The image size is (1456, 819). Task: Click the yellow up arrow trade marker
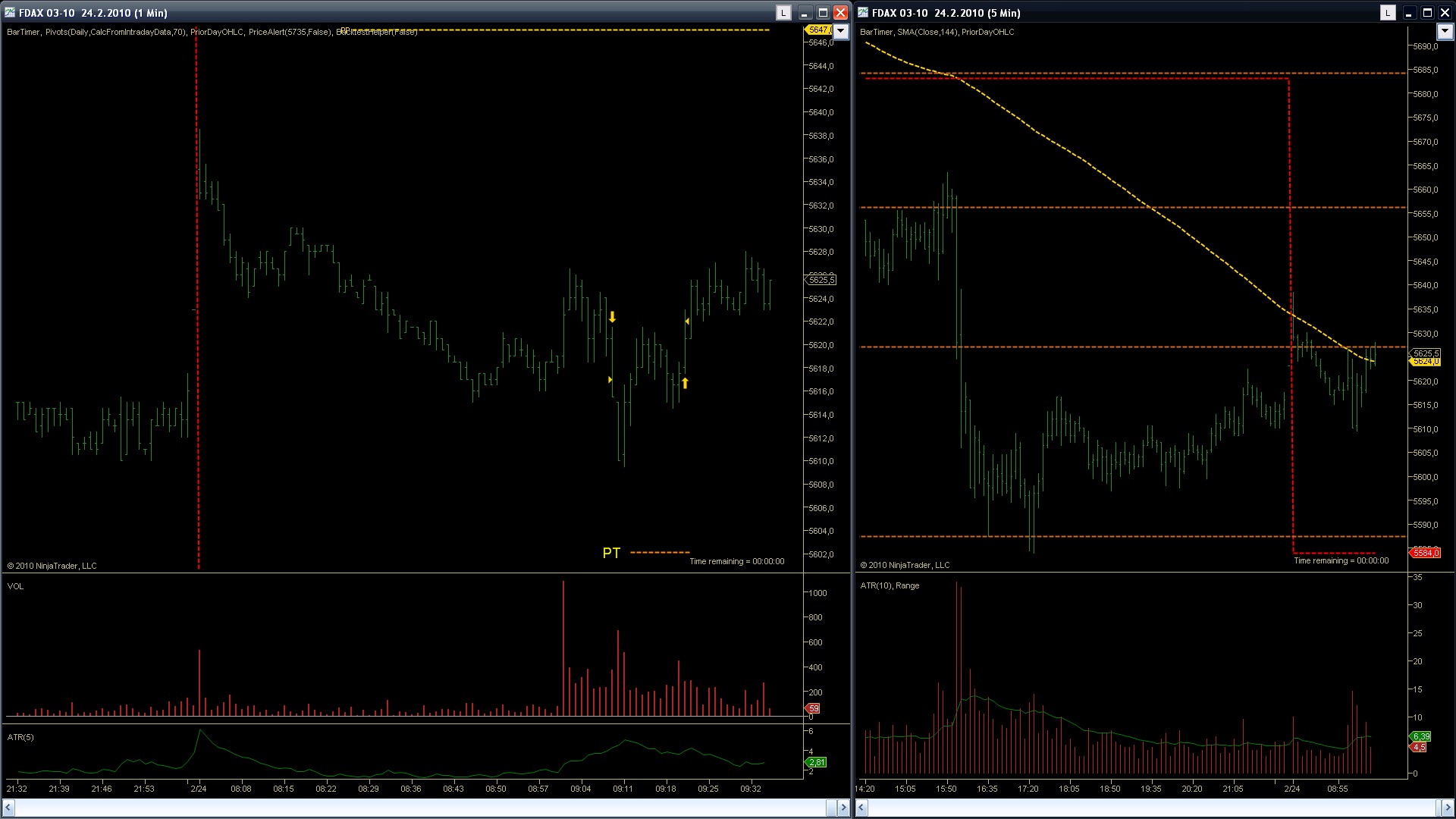685,383
